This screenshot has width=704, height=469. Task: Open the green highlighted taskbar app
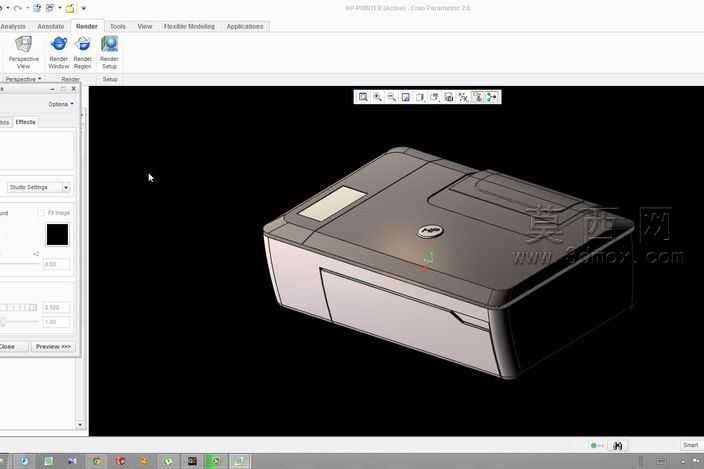[x=216, y=461]
